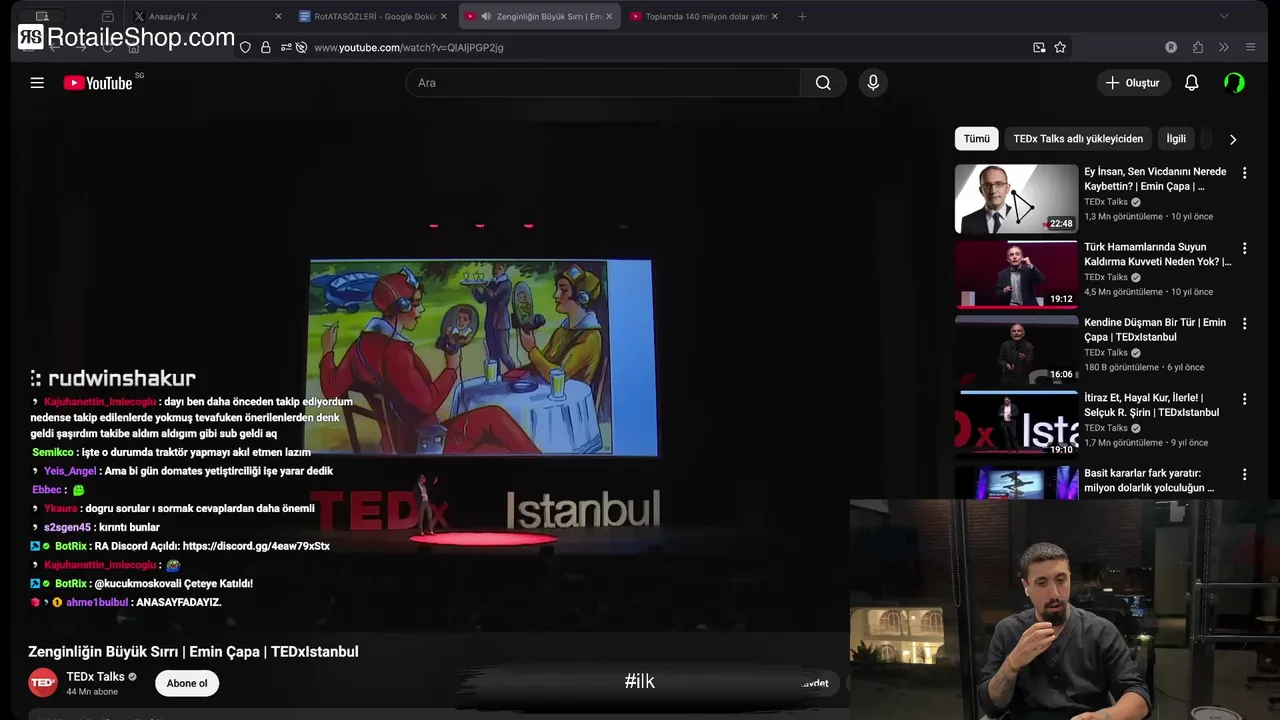Screen dimensions: 1280x720
Task: Click the search magnifier button
Action: coord(823,83)
